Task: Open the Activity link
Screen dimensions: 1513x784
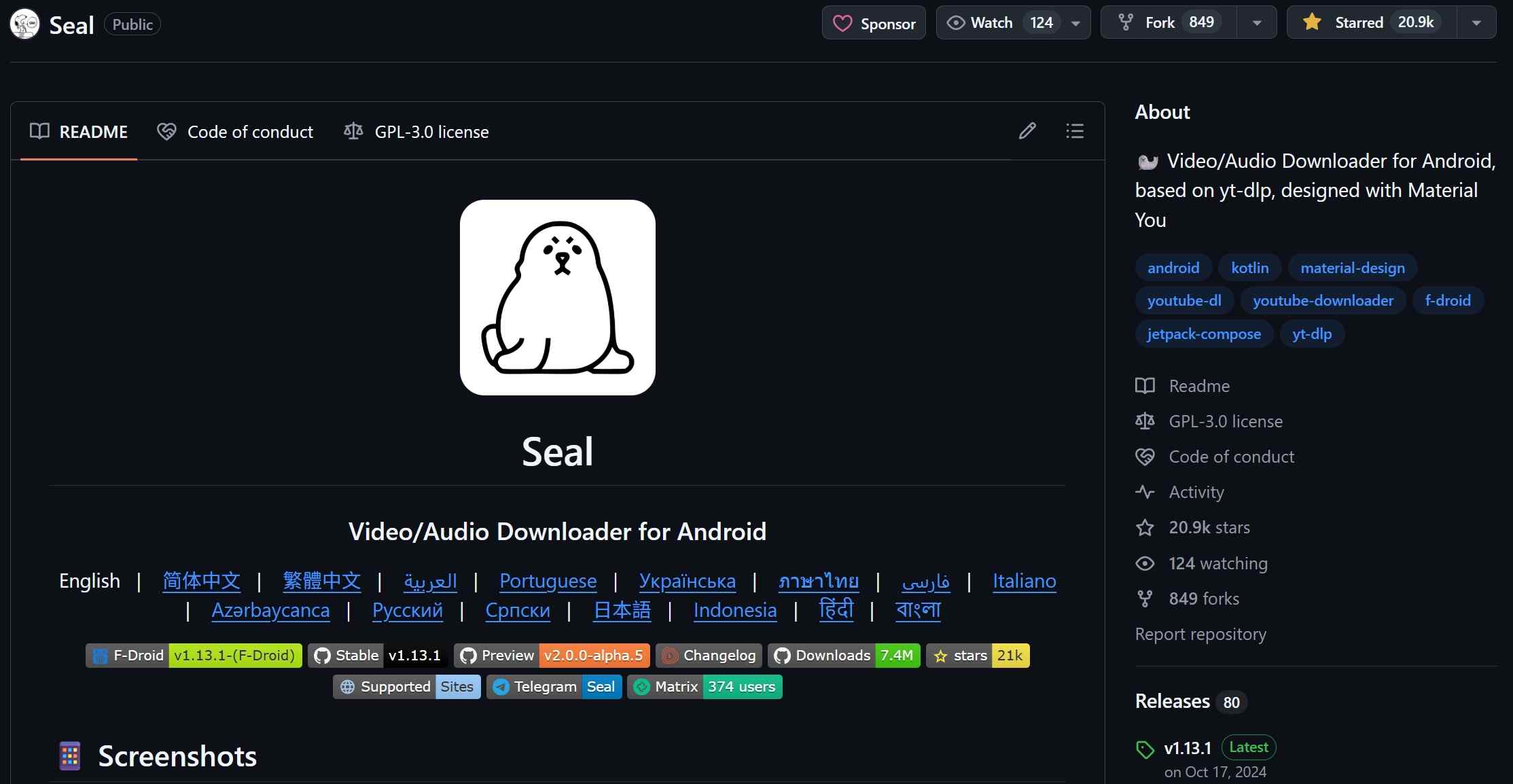Action: 1180,492
